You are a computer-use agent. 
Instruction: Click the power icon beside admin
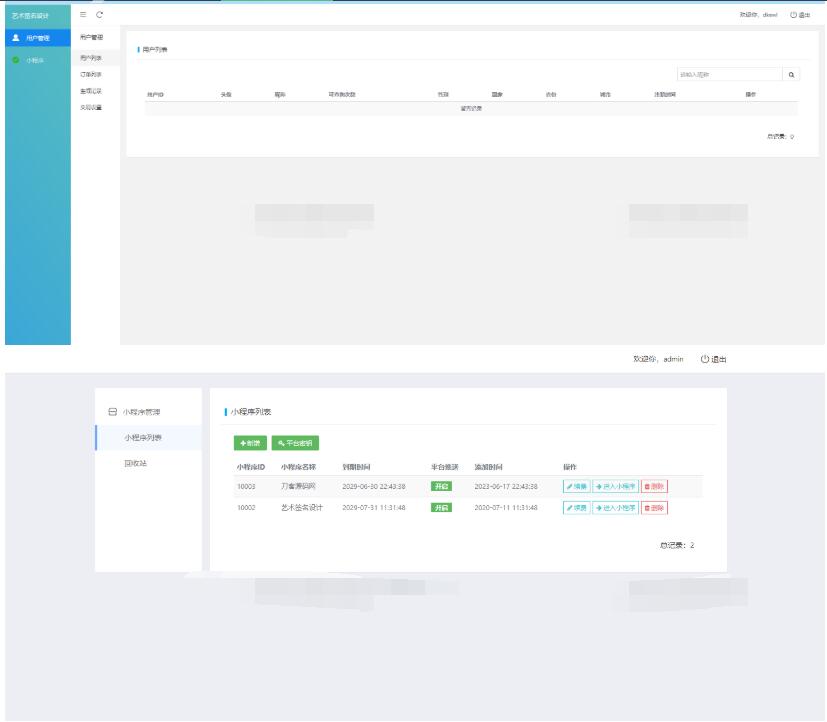point(704,359)
